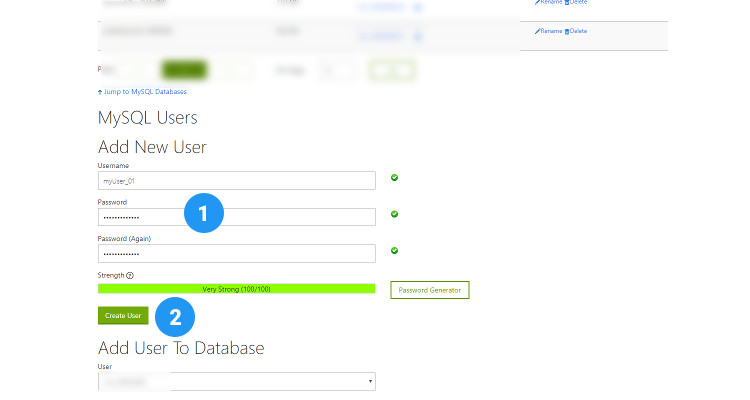The image size is (750, 400).
Task: Open the User dropdown under Add User To Database
Action: point(237,381)
